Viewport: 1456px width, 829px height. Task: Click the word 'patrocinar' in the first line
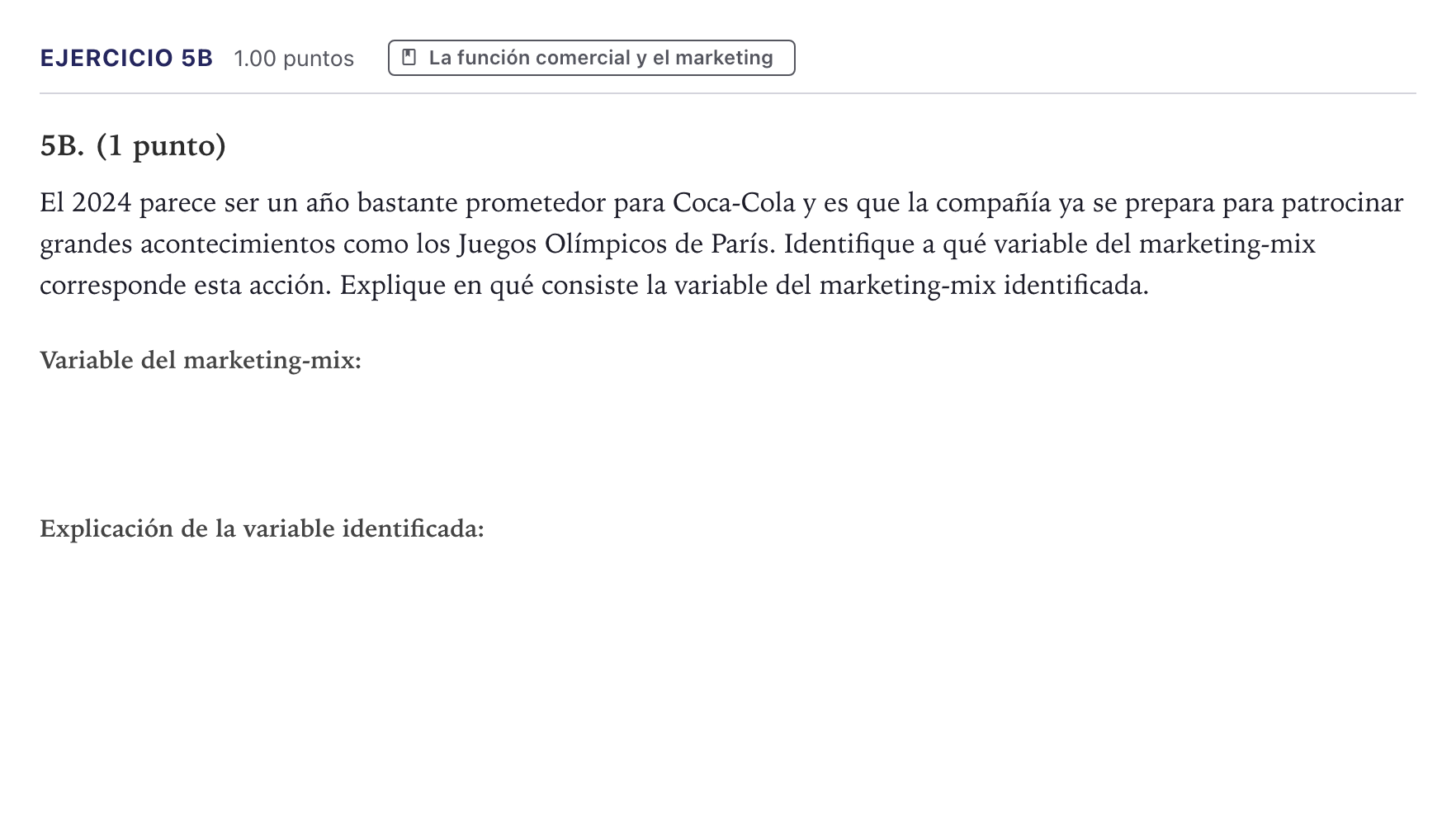1342,203
